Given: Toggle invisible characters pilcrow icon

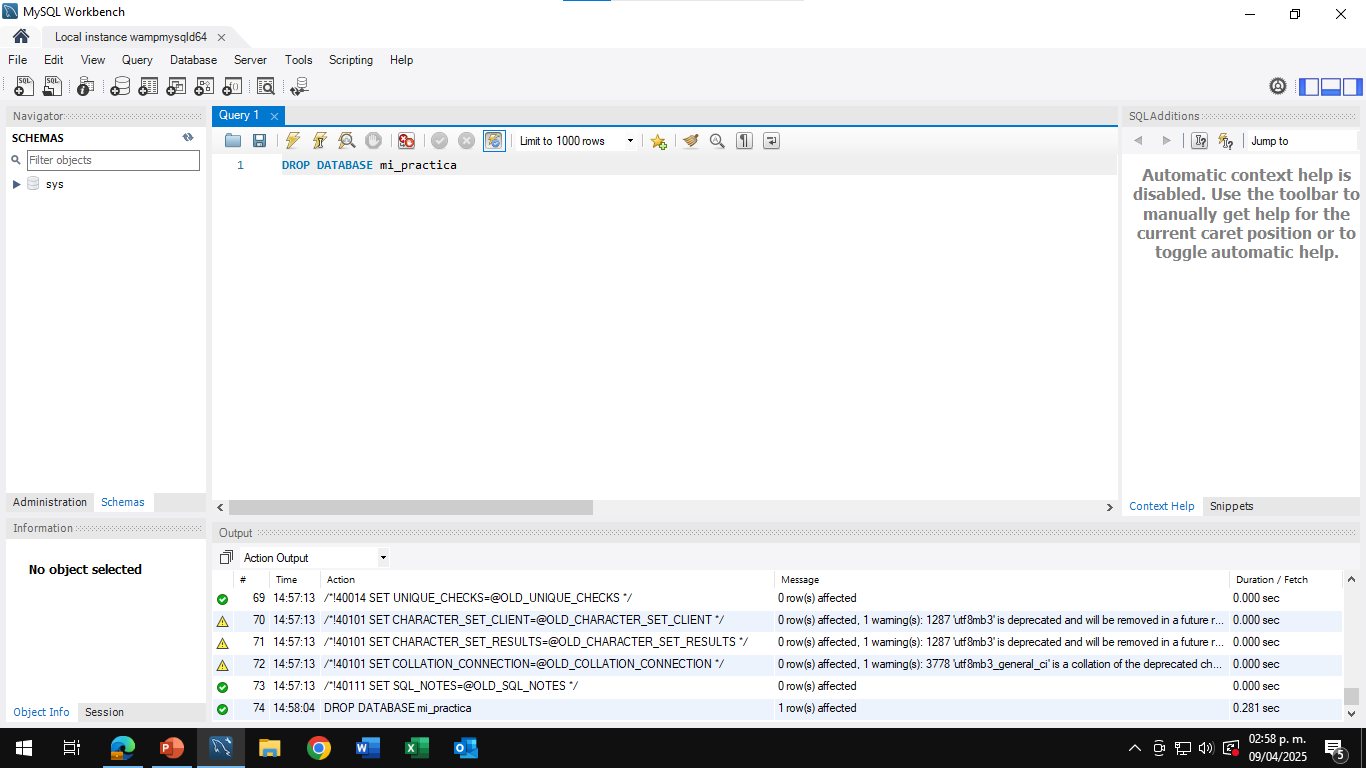Looking at the screenshot, I should coord(744,141).
